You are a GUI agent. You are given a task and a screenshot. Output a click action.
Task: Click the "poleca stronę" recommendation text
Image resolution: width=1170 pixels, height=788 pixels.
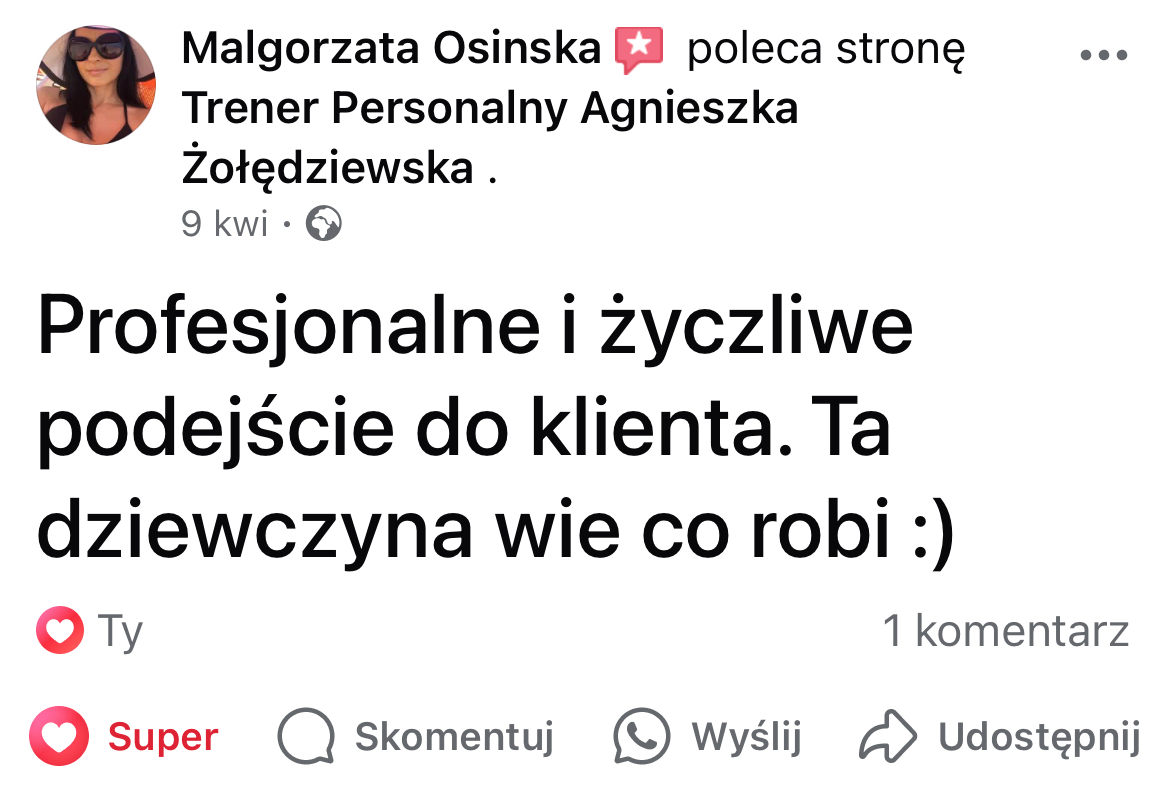pos(825,50)
